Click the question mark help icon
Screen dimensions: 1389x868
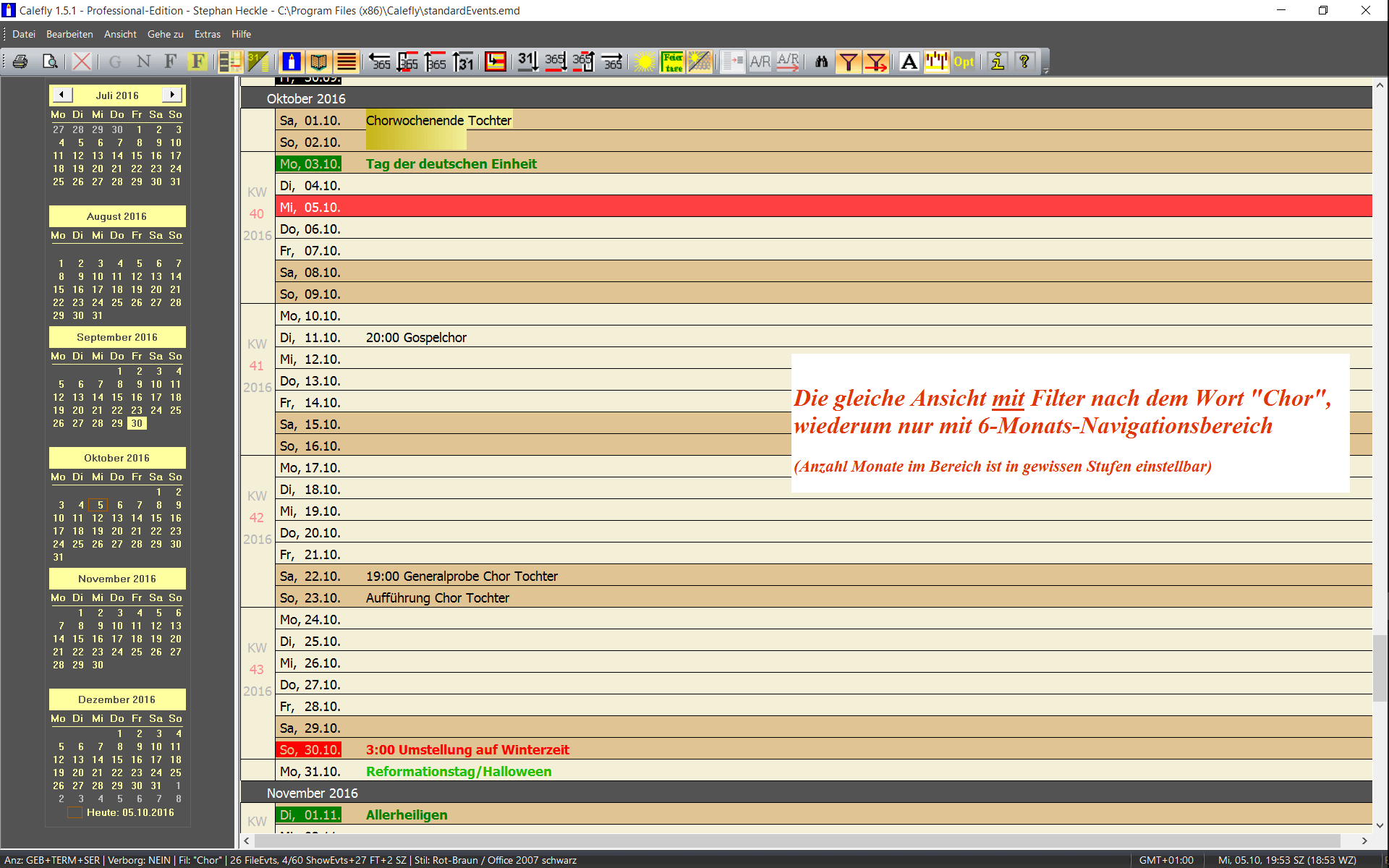click(1024, 61)
